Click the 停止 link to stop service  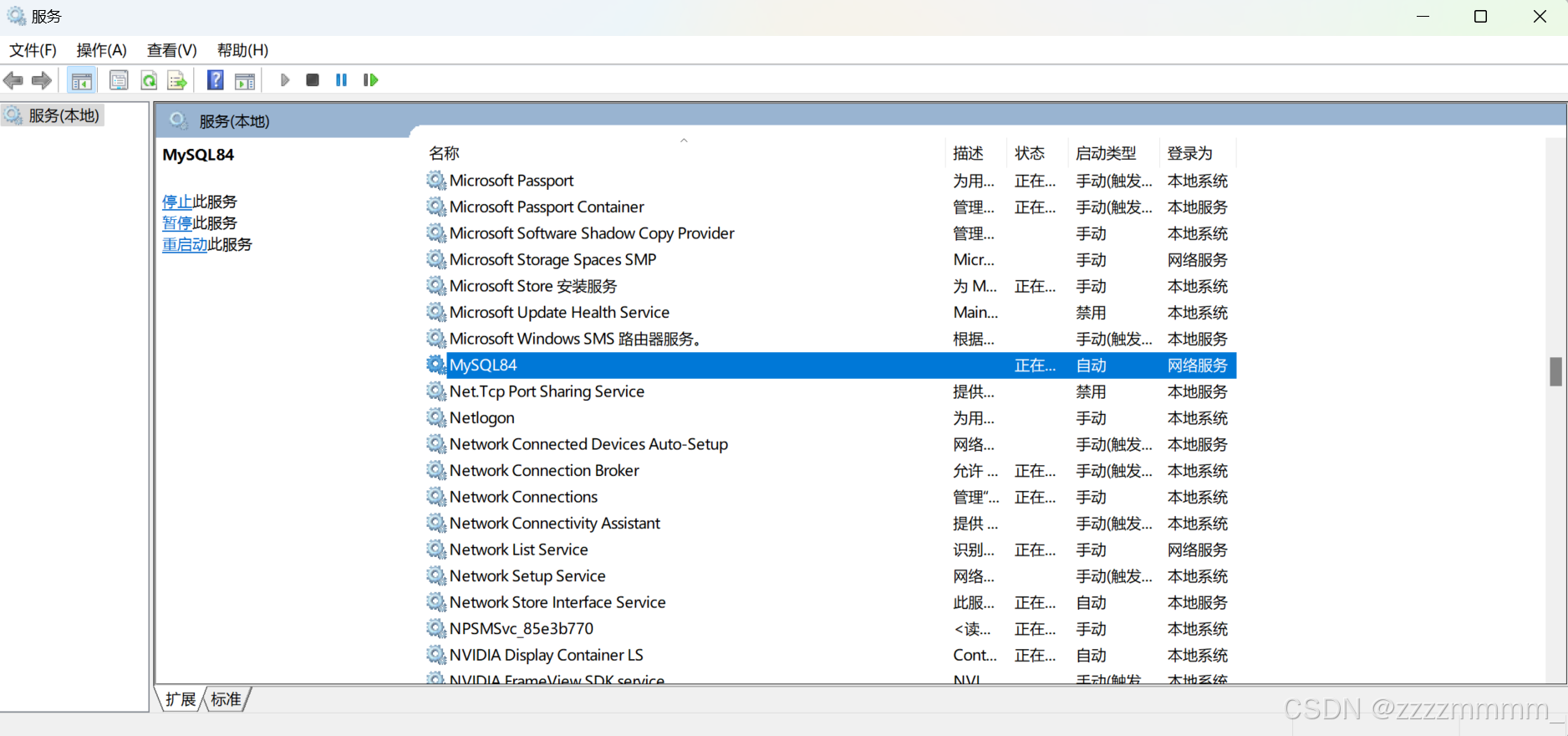177,202
